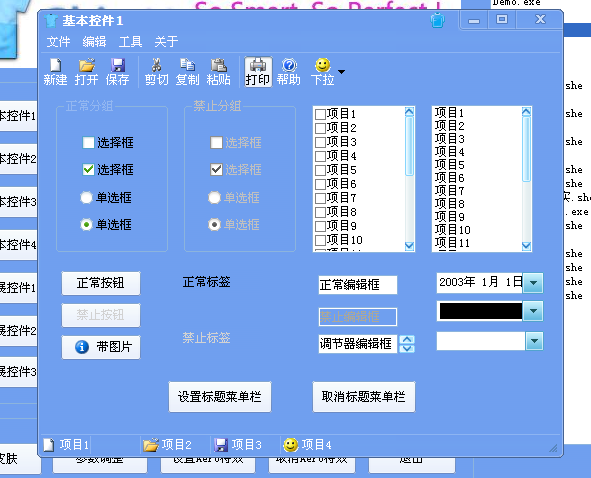Click inside the 正常编辑框 text field
The height and width of the screenshot is (478, 591).
tap(358, 285)
